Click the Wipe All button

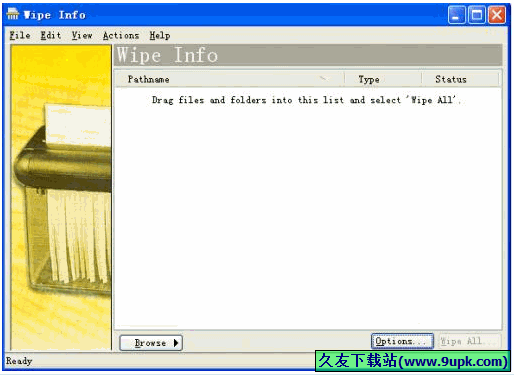point(470,341)
